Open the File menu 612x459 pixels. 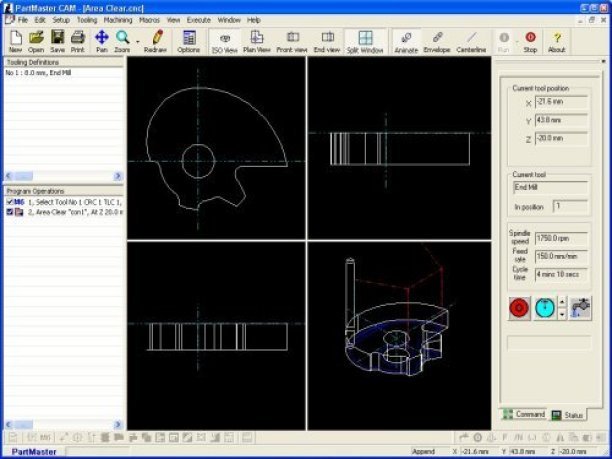[x=23, y=20]
